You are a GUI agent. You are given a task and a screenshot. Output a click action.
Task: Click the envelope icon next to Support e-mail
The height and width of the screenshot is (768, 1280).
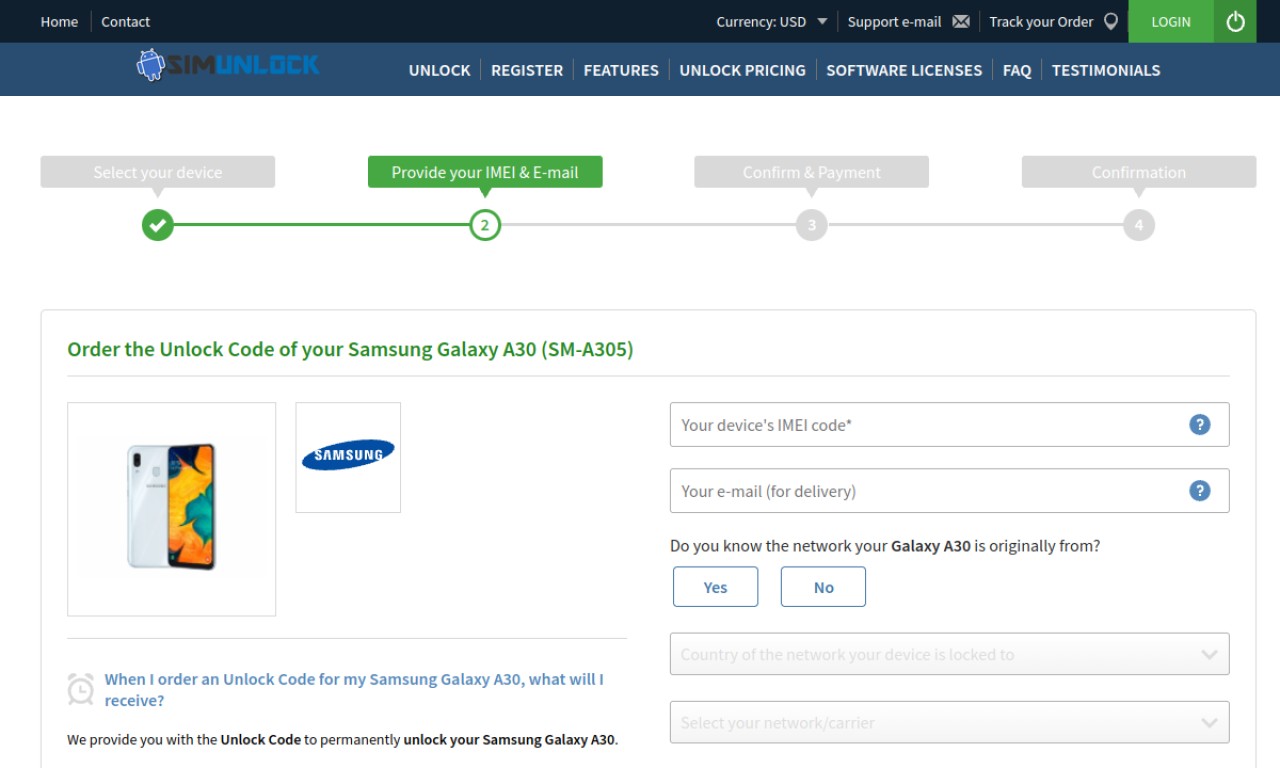(x=961, y=21)
